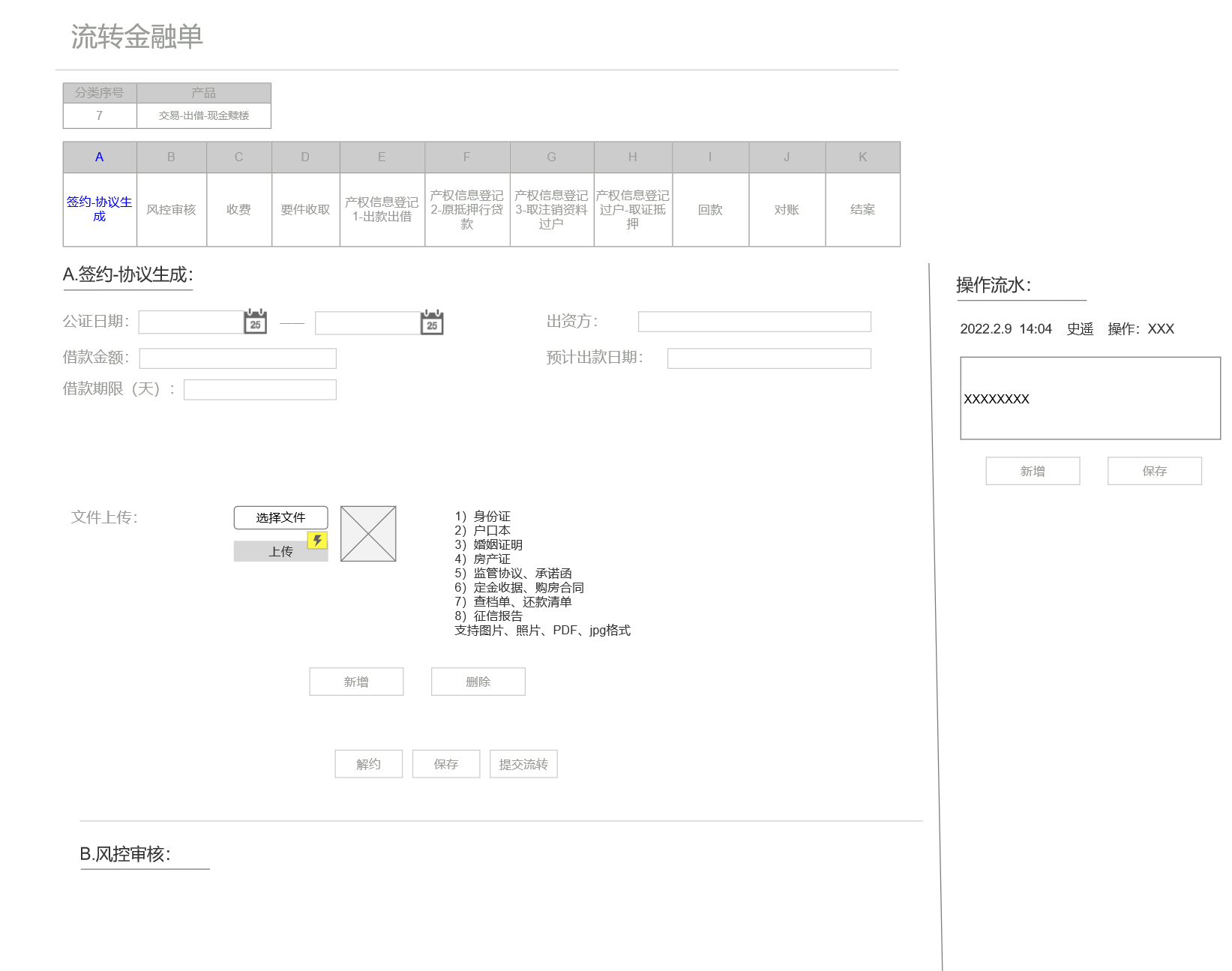Open the end date calendar picker
Image resolution: width=1232 pixels, height=971 pixels.
432,322
